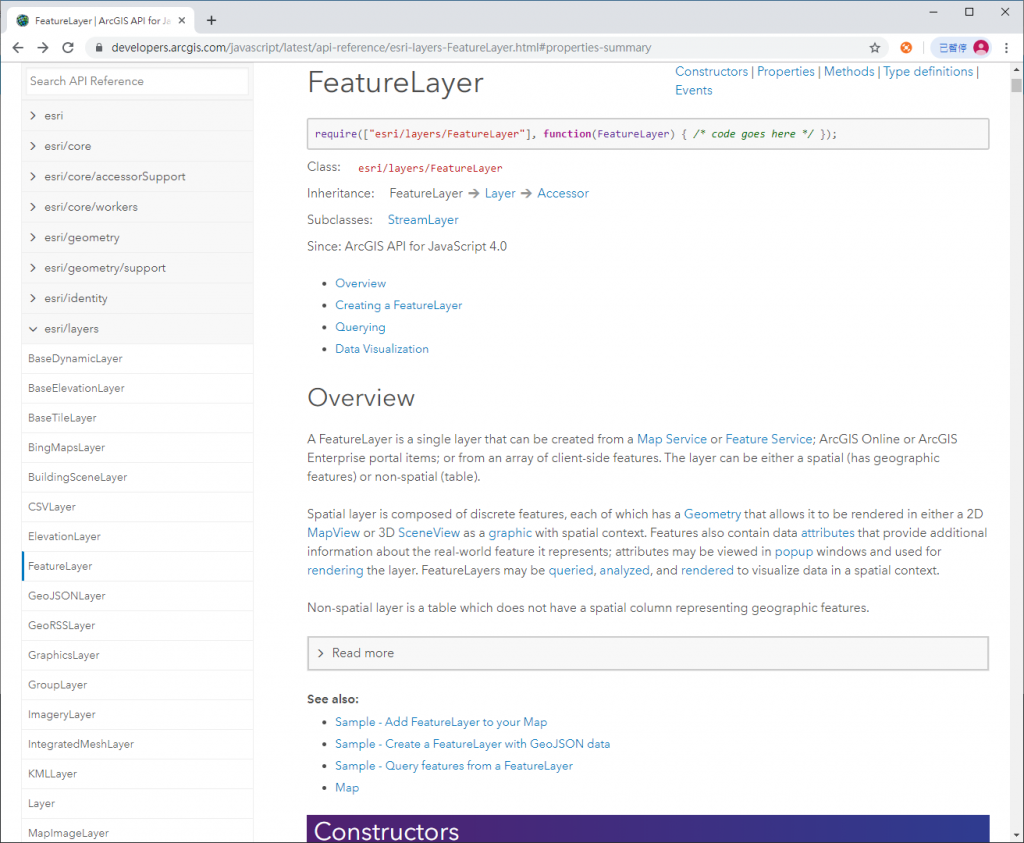Image resolution: width=1024 pixels, height=843 pixels.
Task: Open Sample - Create a FeatureLayer with GeoJSON data
Action: (472, 744)
